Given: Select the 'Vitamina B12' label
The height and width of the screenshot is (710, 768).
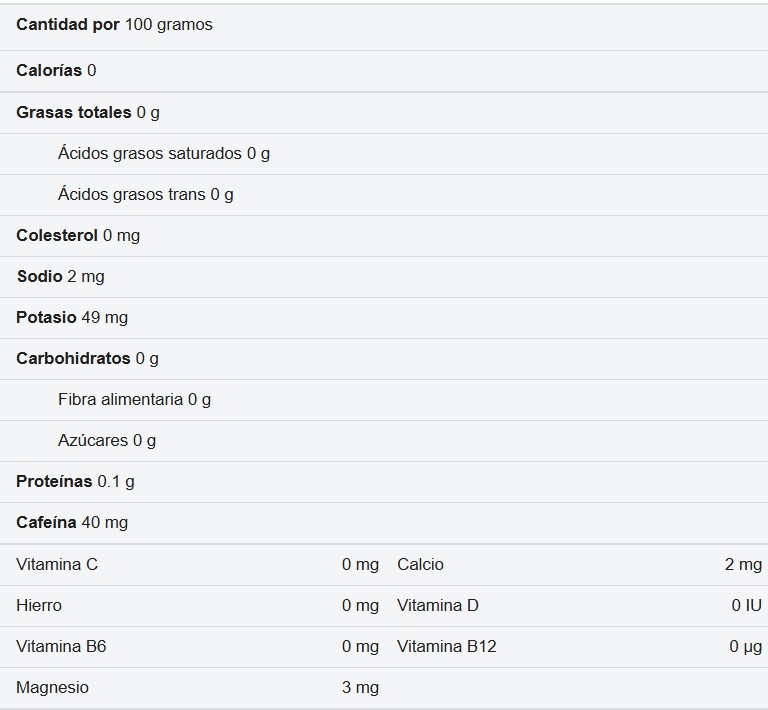Looking at the screenshot, I should 446,647.
